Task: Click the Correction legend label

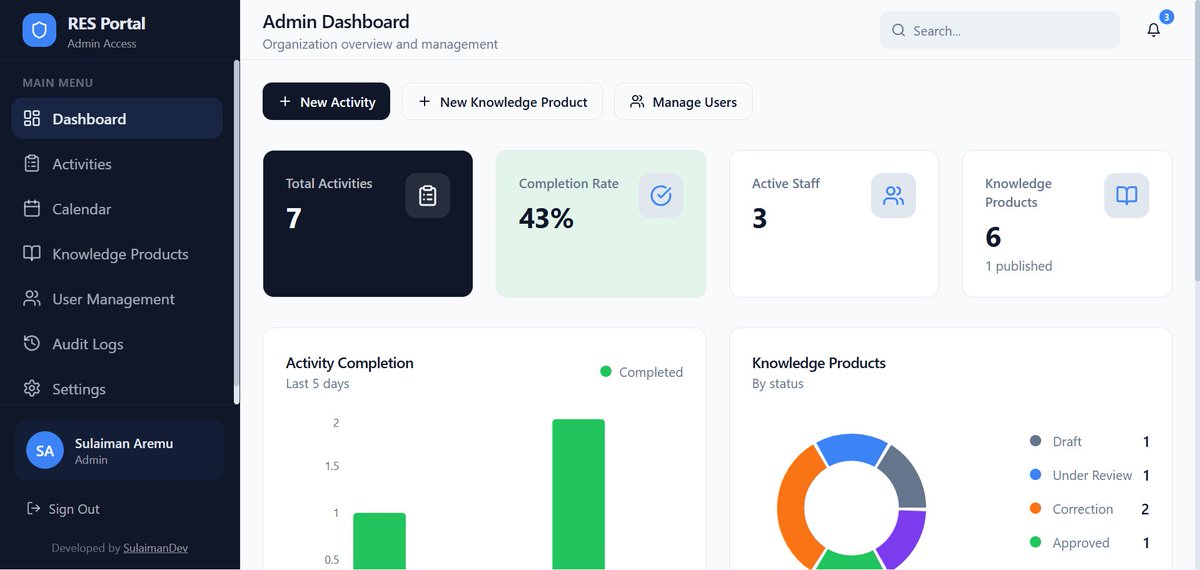Action: pyautogui.click(x=1083, y=509)
